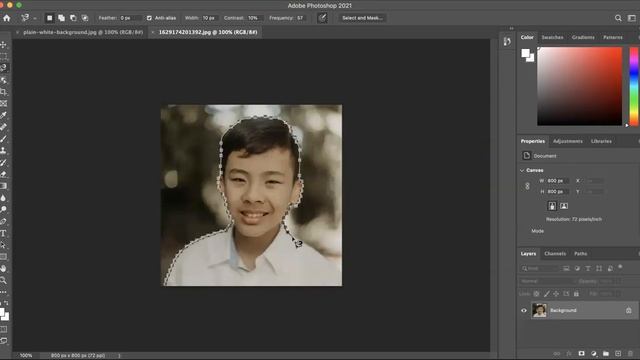
Task: Add a layer mask in Layers panel
Action: pyautogui.click(x=581, y=353)
